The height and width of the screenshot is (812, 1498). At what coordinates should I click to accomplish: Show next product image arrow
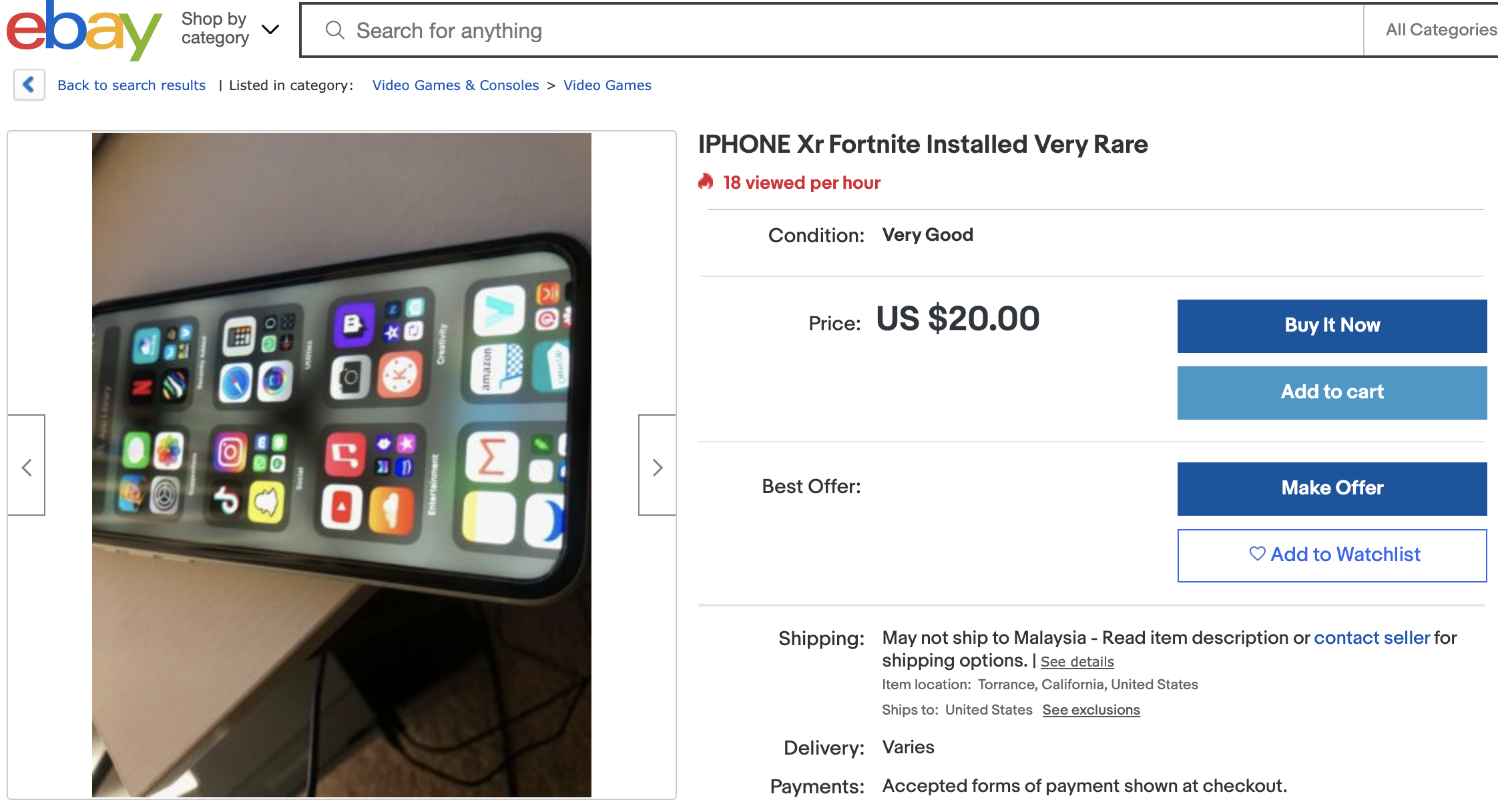(657, 466)
